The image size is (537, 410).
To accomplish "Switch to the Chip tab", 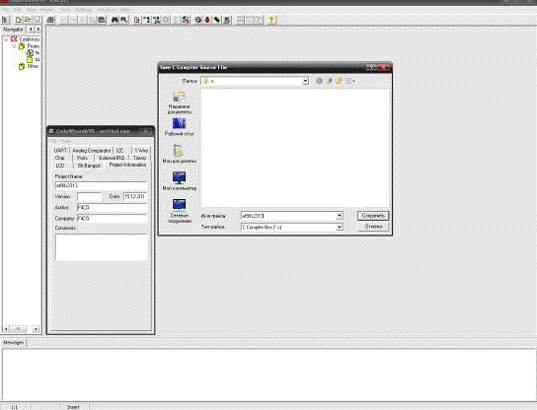I will pos(60,158).
